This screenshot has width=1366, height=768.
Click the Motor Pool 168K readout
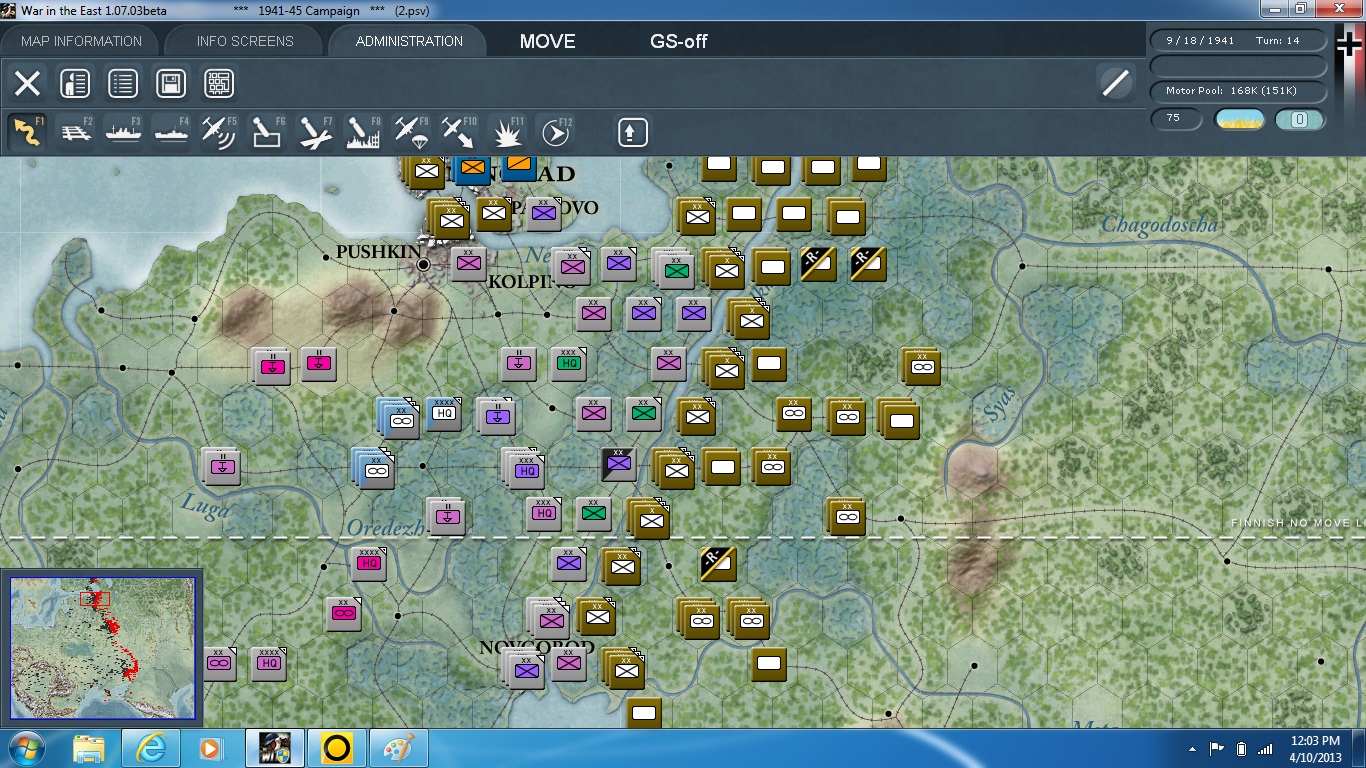[1239, 91]
